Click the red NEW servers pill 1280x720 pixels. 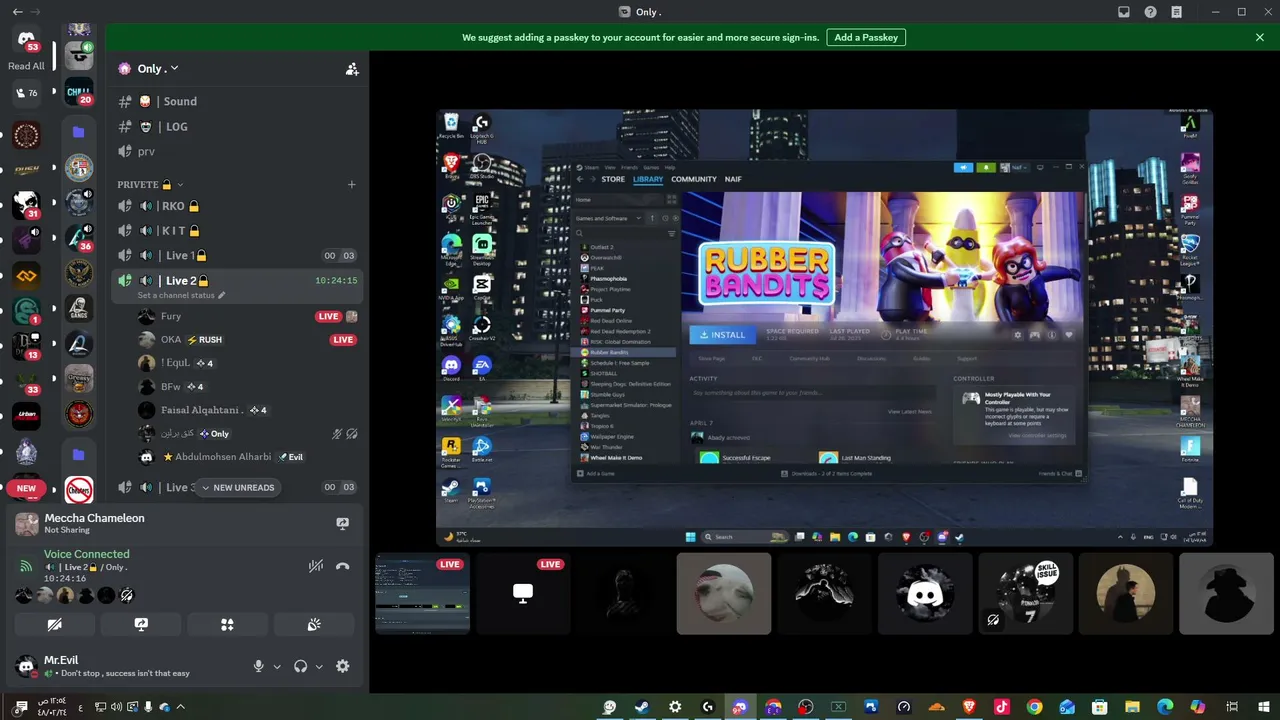[x=26, y=489]
